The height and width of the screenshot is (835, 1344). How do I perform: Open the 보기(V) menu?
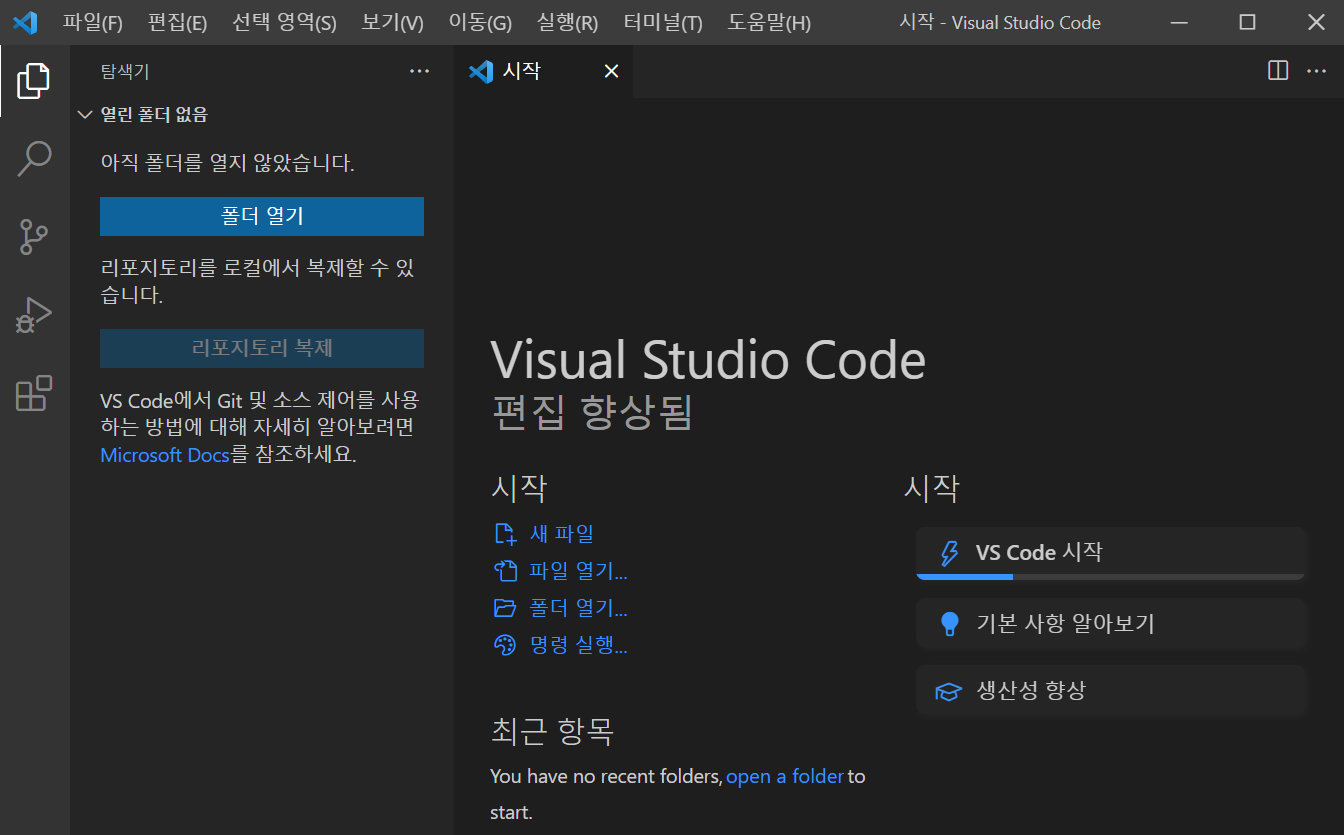click(x=392, y=22)
